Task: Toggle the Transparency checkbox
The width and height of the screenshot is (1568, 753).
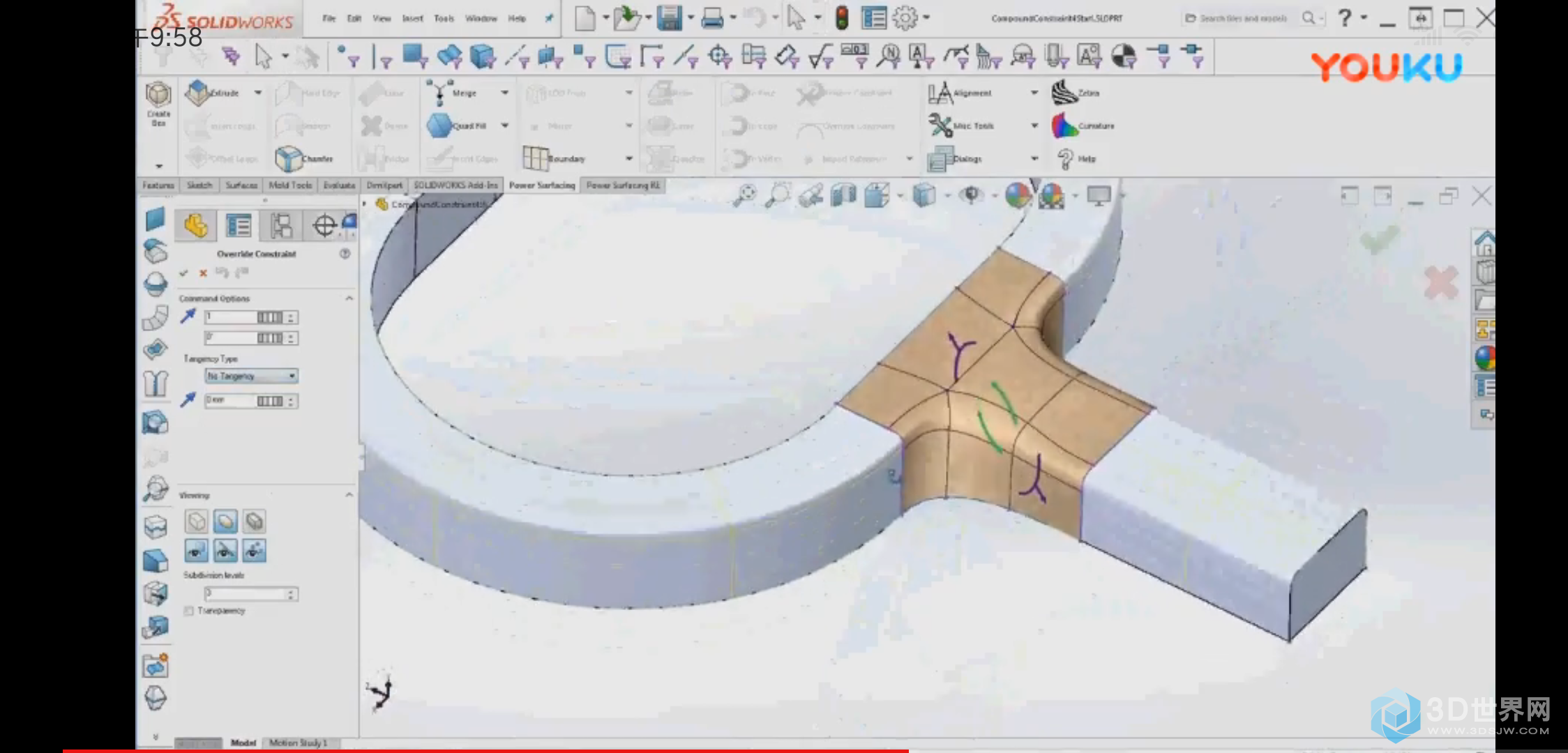Action: [188, 611]
